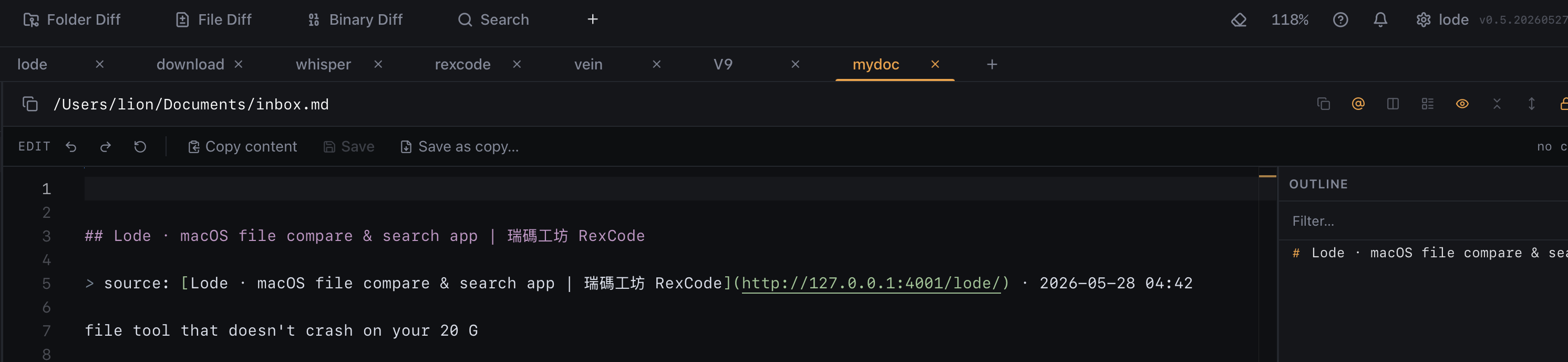Click line number 1 in gutter

coord(46,189)
